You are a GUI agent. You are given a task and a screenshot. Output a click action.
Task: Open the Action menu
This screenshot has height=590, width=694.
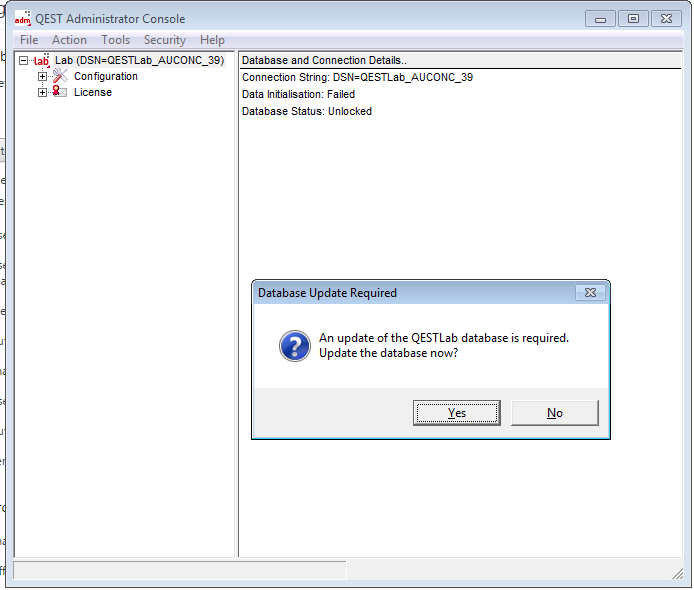coord(69,40)
